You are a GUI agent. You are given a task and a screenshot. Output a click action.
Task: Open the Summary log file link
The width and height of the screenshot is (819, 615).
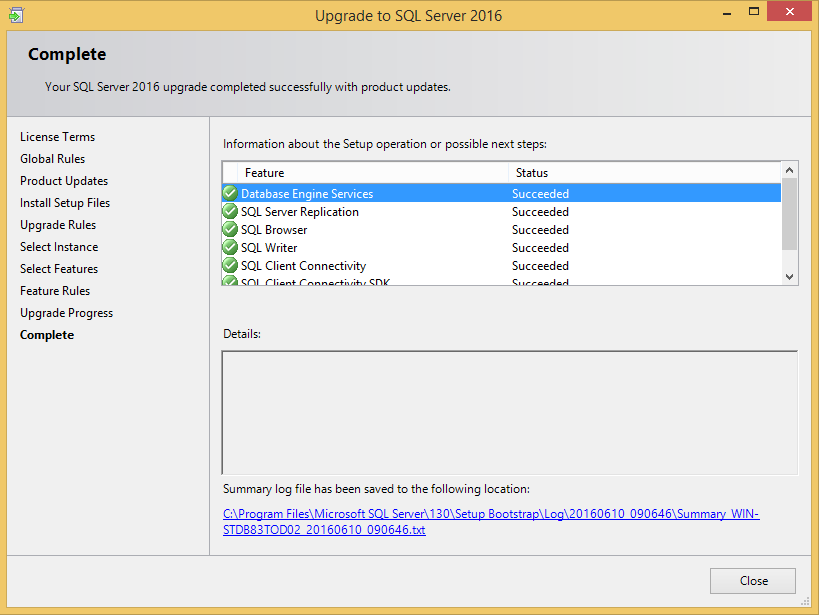(491, 521)
